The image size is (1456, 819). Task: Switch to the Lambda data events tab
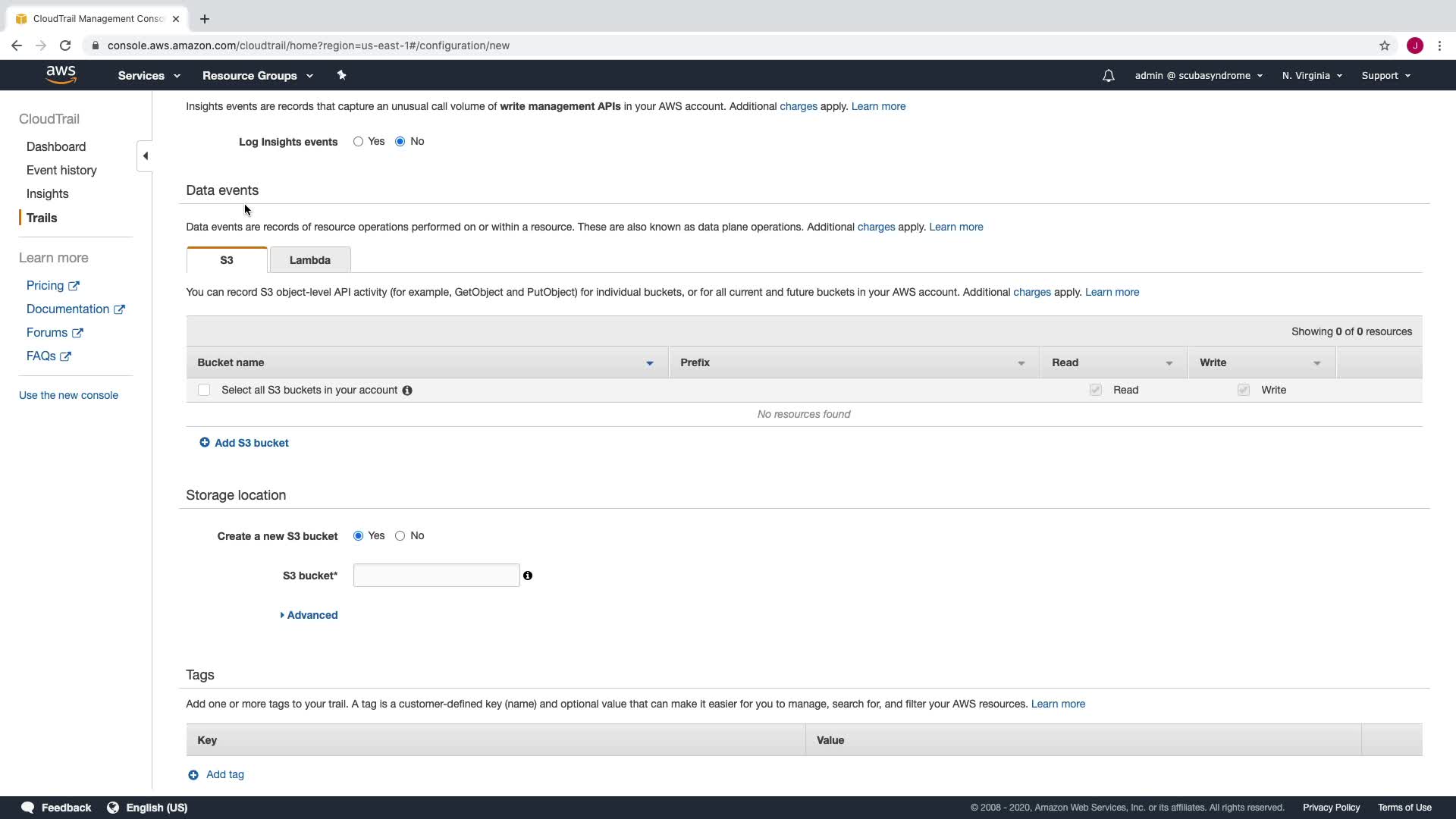[x=309, y=260]
